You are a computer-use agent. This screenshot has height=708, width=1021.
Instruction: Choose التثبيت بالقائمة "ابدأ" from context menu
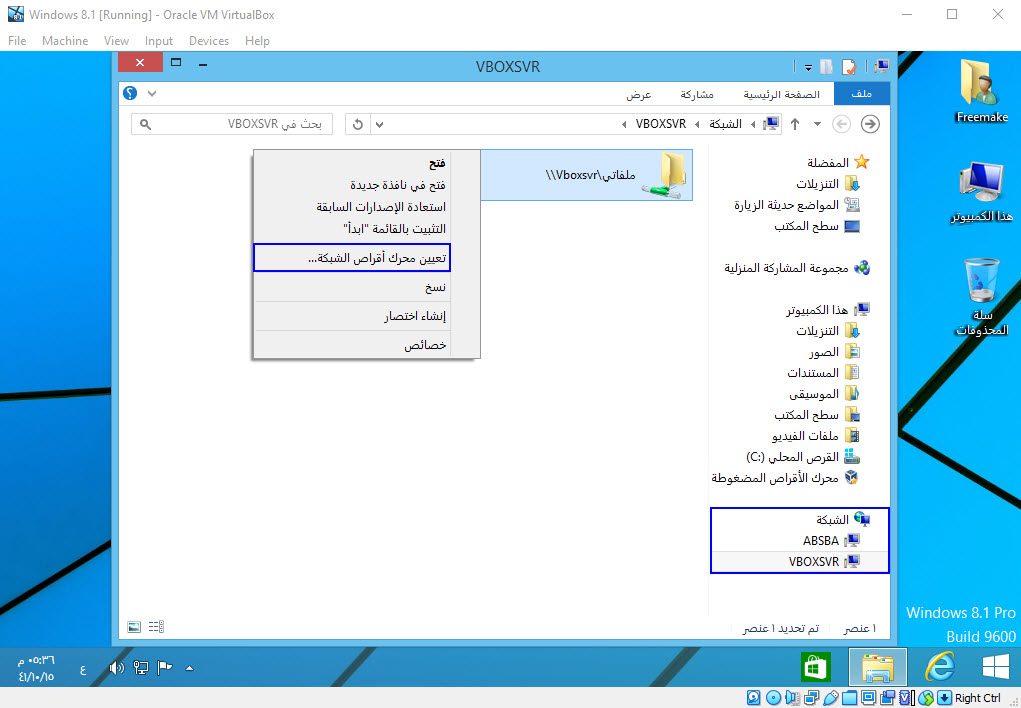tap(367, 229)
